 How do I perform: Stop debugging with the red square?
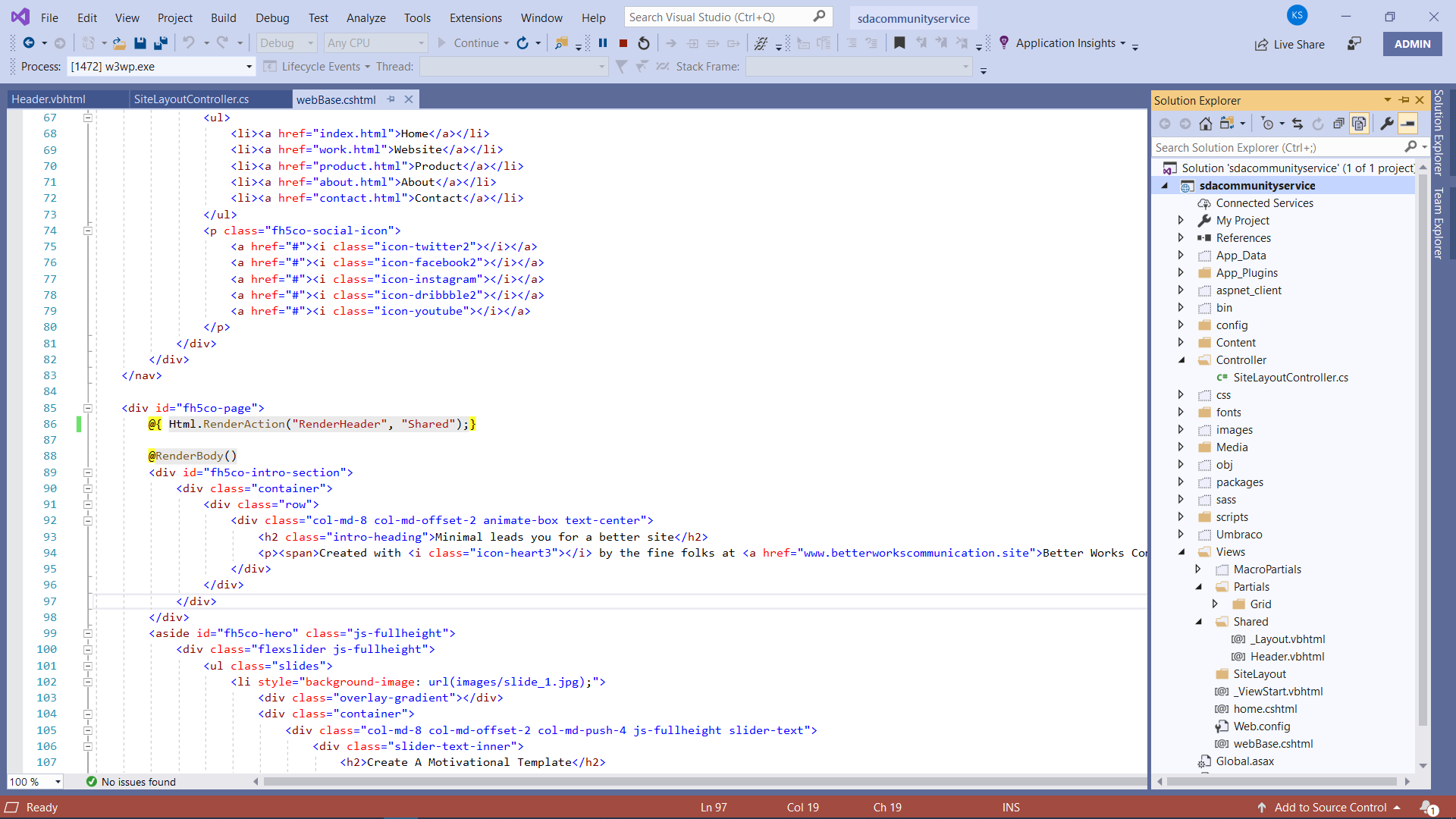(623, 43)
